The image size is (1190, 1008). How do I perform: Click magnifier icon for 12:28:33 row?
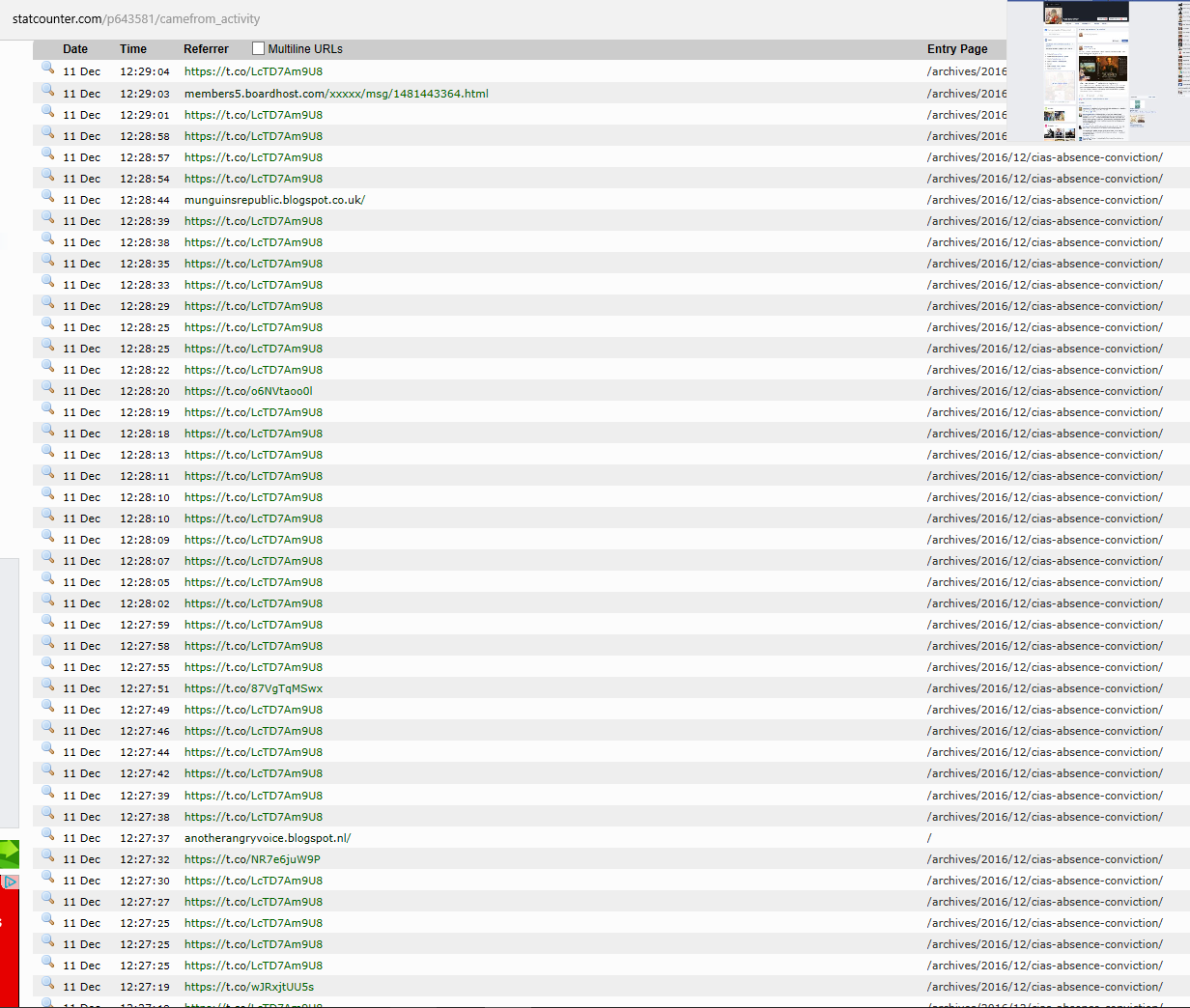coord(47,282)
